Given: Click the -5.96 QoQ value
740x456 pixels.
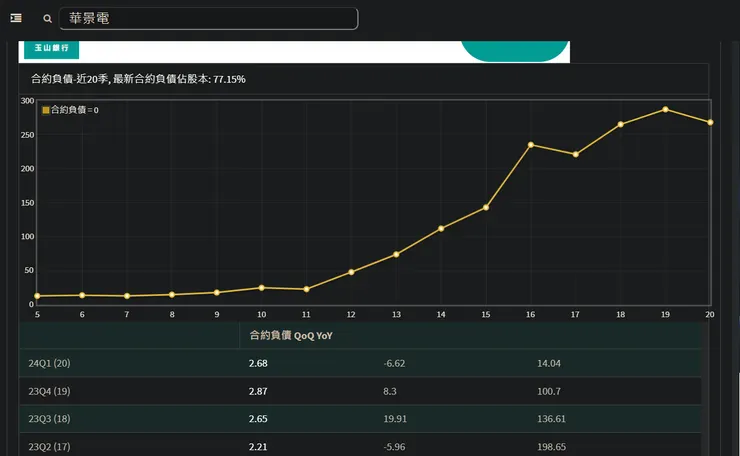Looking at the screenshot, I should click(394, 447).
